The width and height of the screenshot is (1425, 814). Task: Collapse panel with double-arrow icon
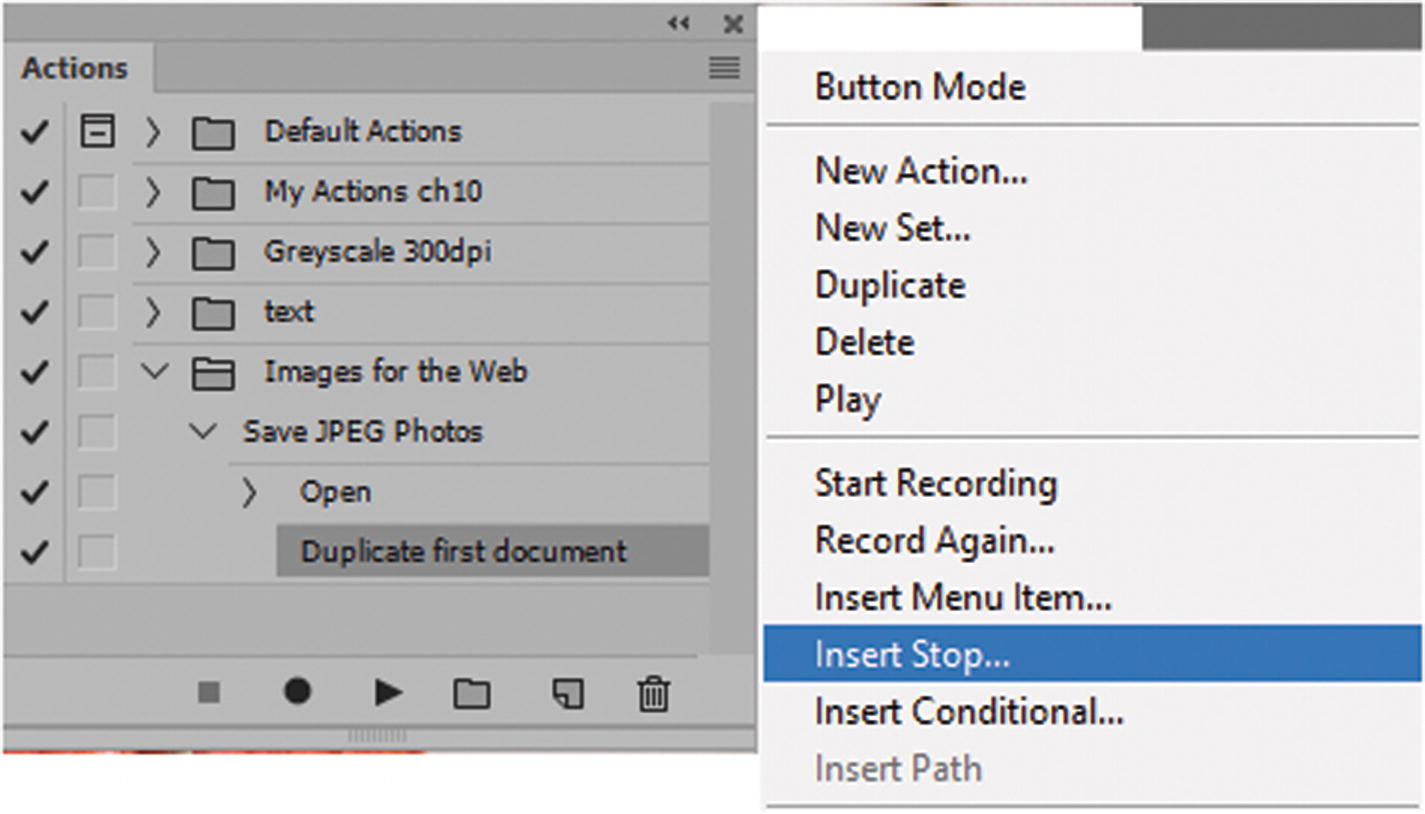click(679, 23)
